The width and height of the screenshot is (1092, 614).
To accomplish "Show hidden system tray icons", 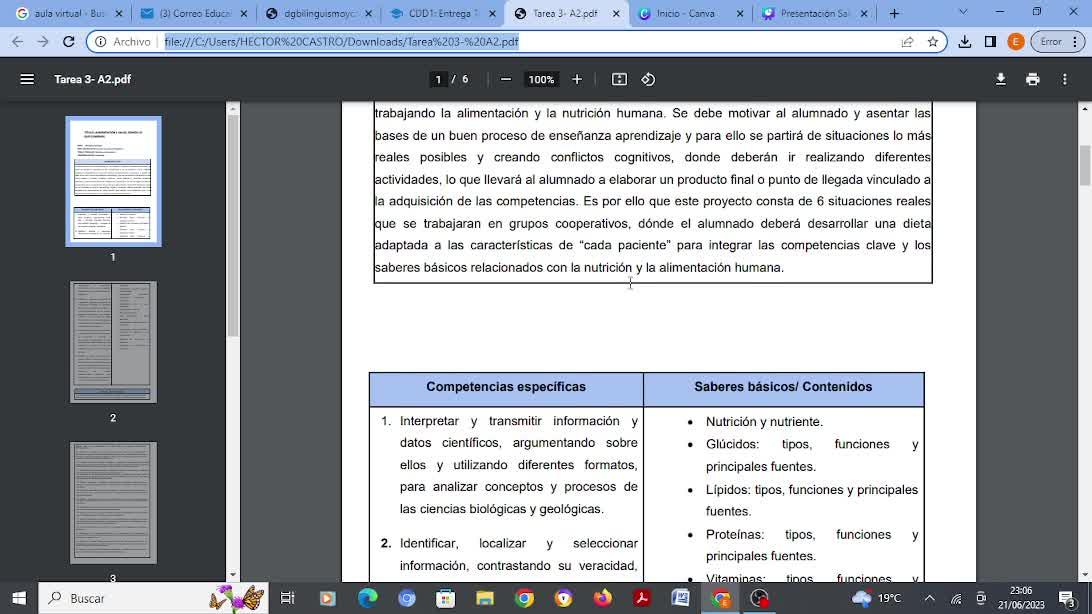I will point(930,598).
